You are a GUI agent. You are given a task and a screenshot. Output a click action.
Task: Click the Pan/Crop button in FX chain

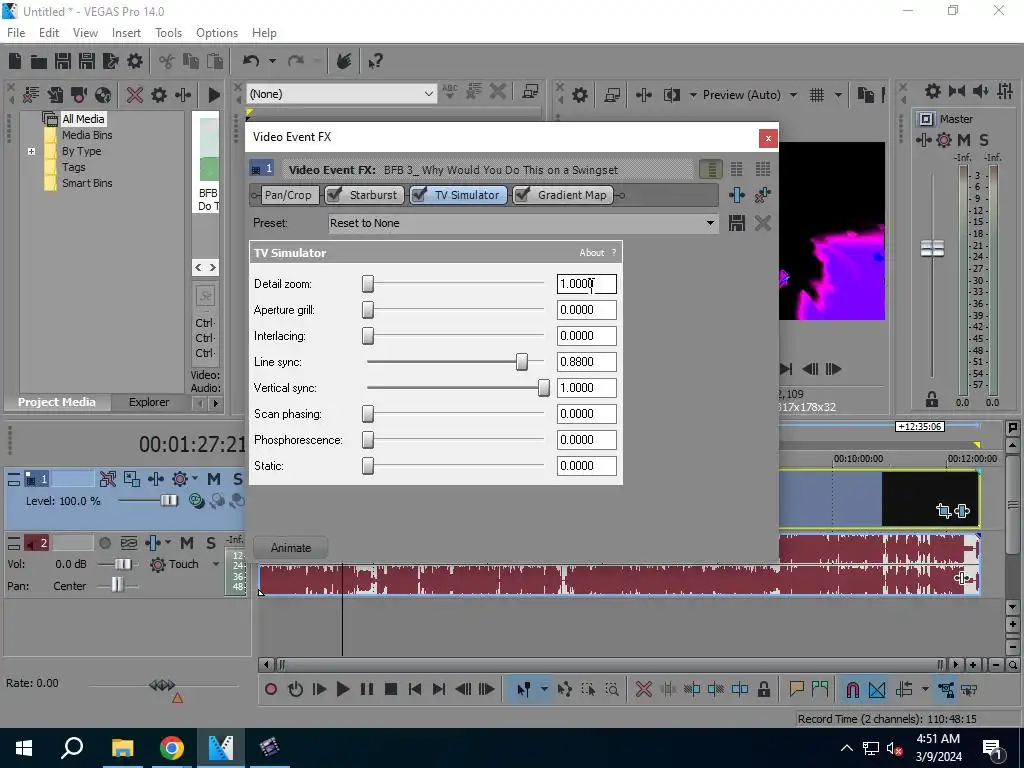point(287,195)
